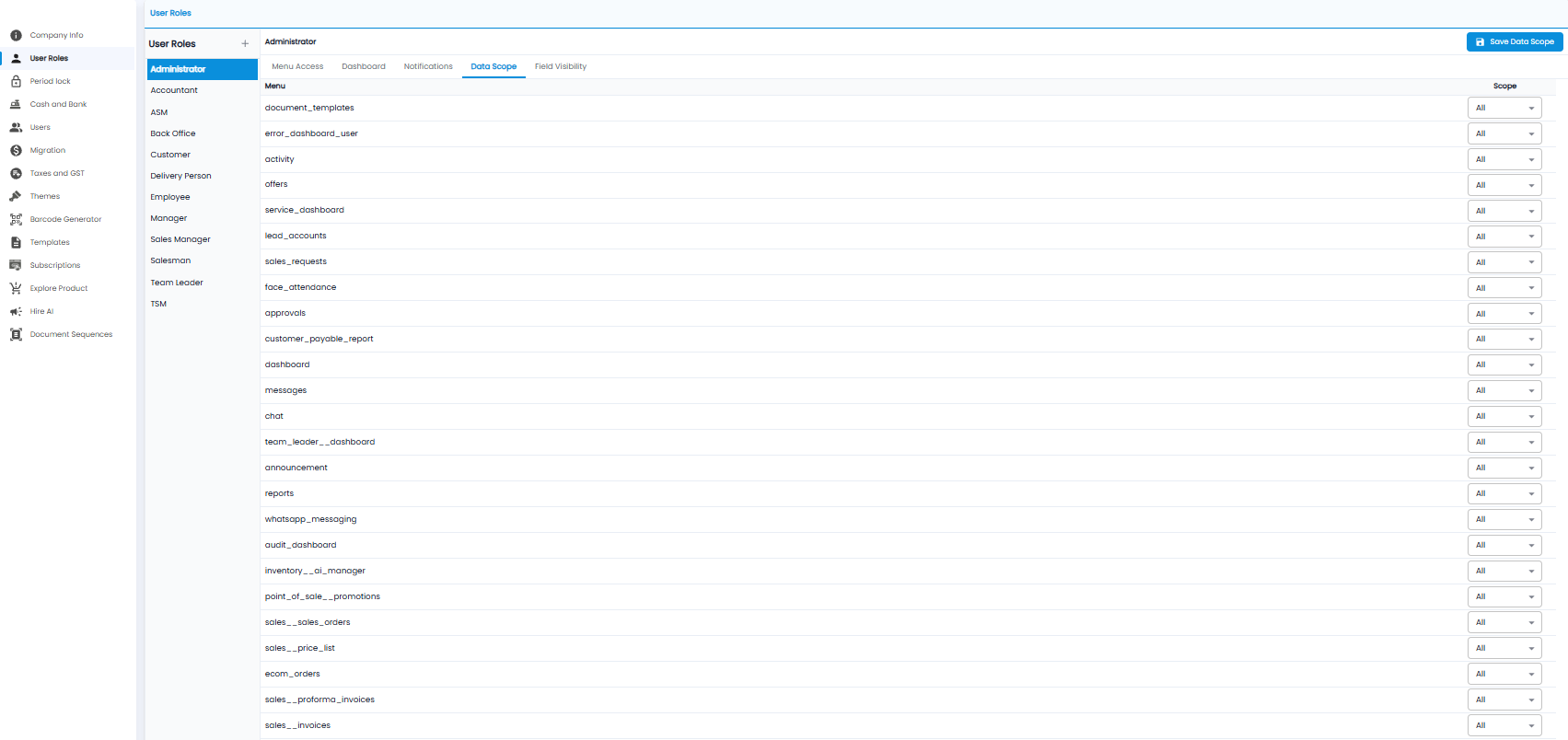Click the Period lock padlock icon
Screen dimensions: 1568x740
pyautogui.click(x=16, y=81)
